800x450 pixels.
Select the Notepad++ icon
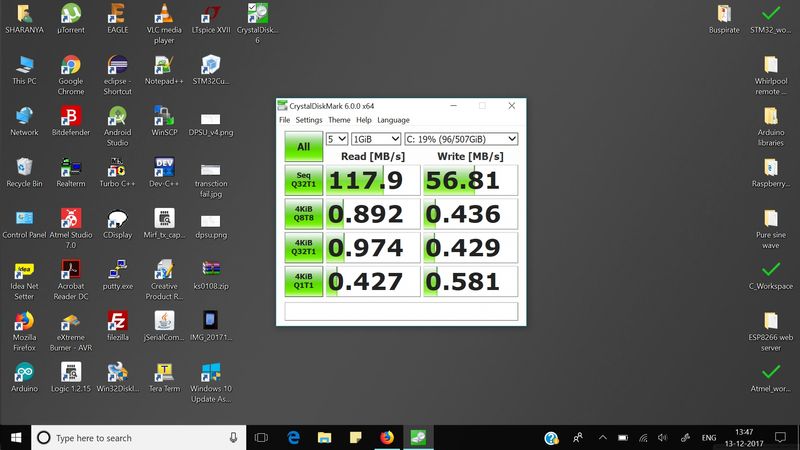(164, 70)
